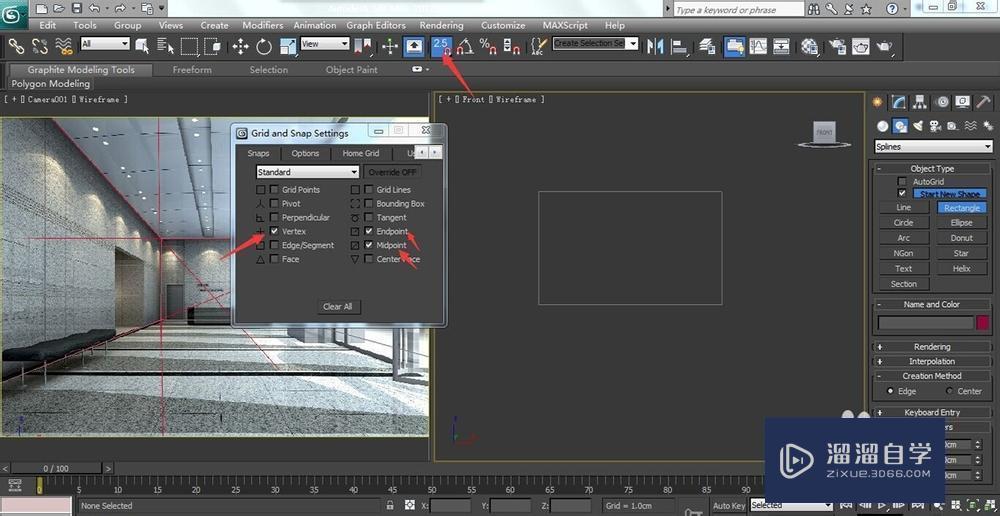The height and width of the screenshot is (516, 1000).
Task: Open the Standard snap type dropdown
Action: click(x=307, y=172)
